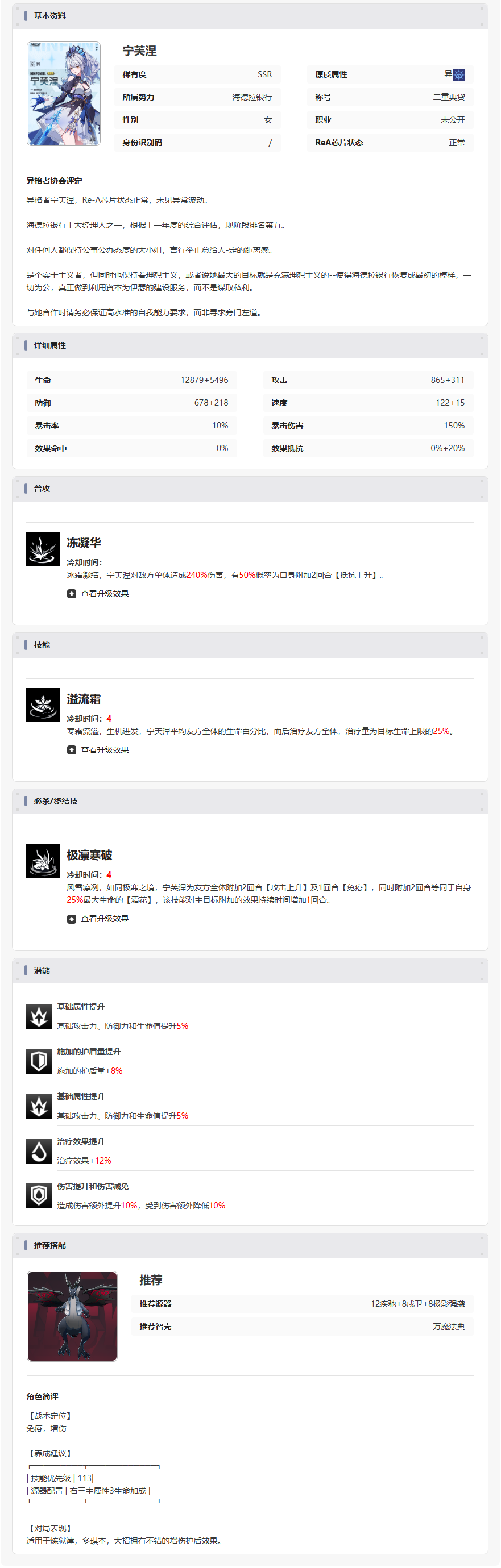Viewport: 501px width, 1568px height.
Task: Click the 潜能 section header
Action: 250,971
